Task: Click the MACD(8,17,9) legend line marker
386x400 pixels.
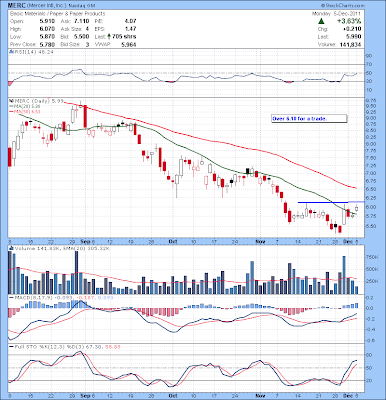Action: [x=11, y=297]
